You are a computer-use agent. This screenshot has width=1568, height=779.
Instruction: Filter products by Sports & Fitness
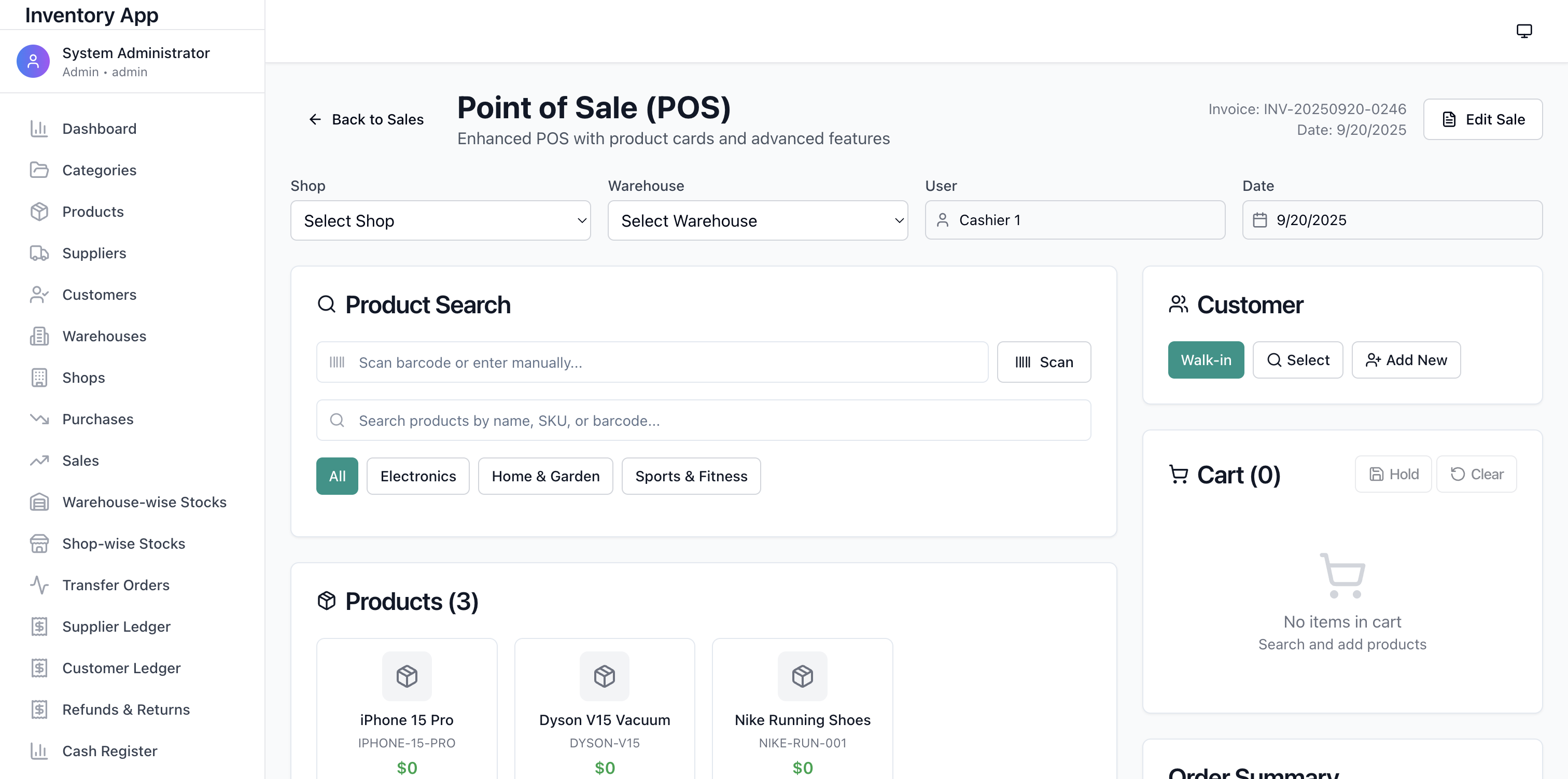[691, 476]
